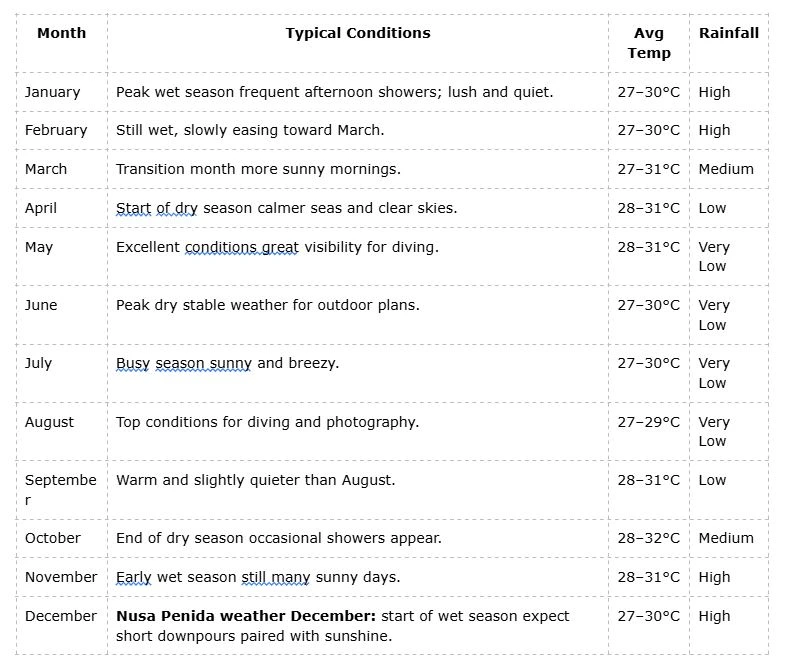This screenshot has width=785, height=668.
Task: Click the Avg Temp column header
Action: 648,43
